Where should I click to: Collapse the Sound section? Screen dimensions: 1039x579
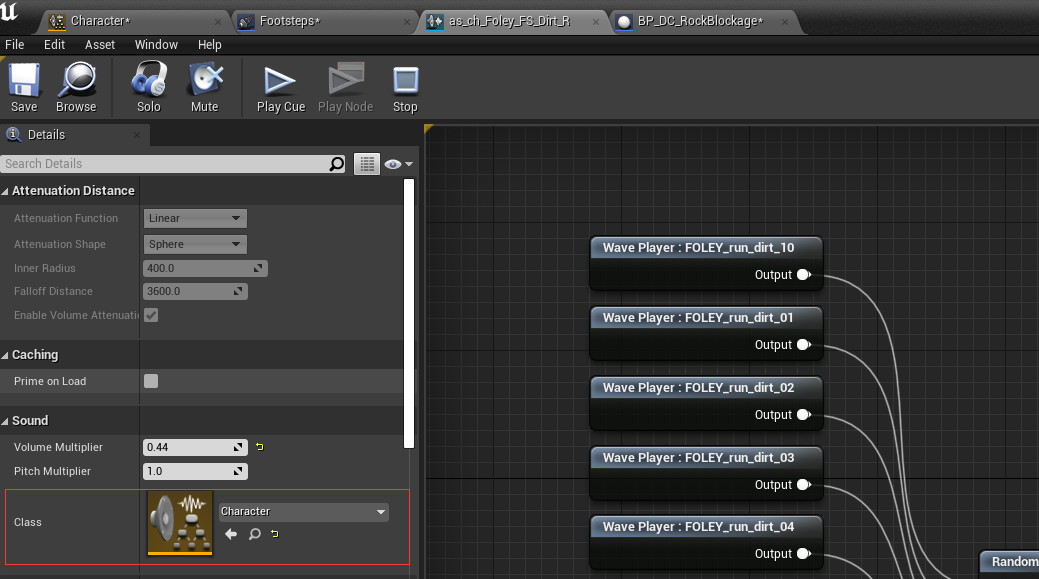[5, 421]
